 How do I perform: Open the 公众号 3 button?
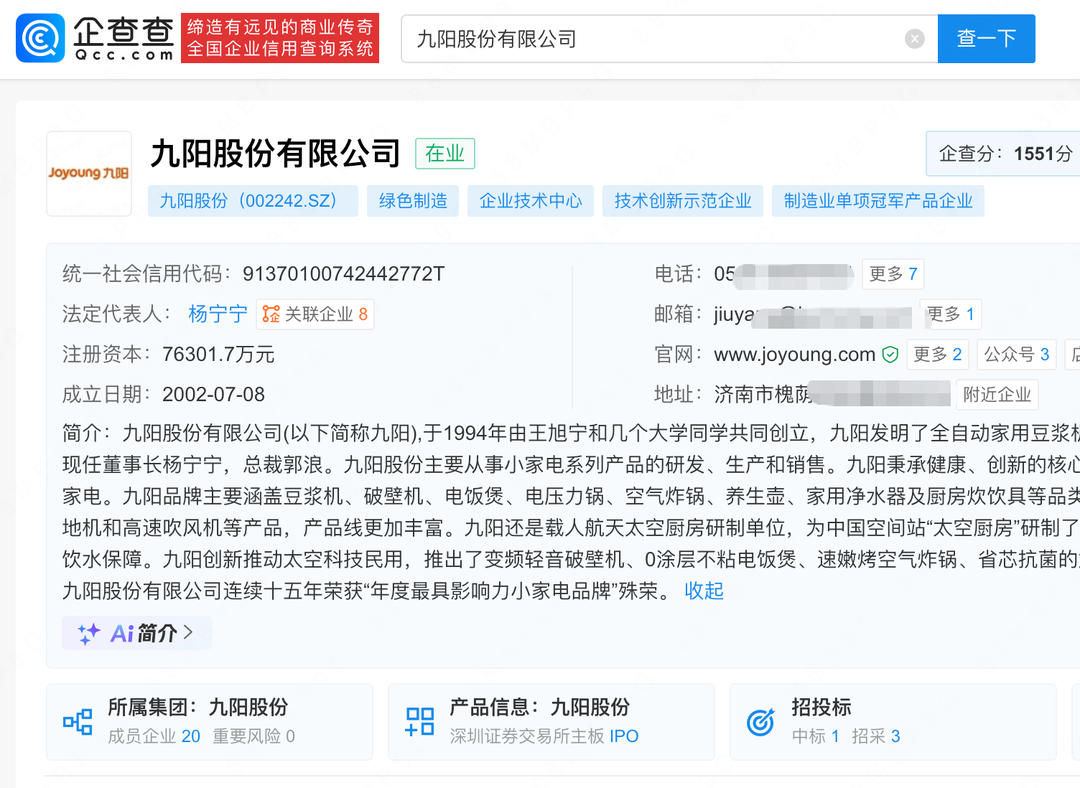point(1016,354)
